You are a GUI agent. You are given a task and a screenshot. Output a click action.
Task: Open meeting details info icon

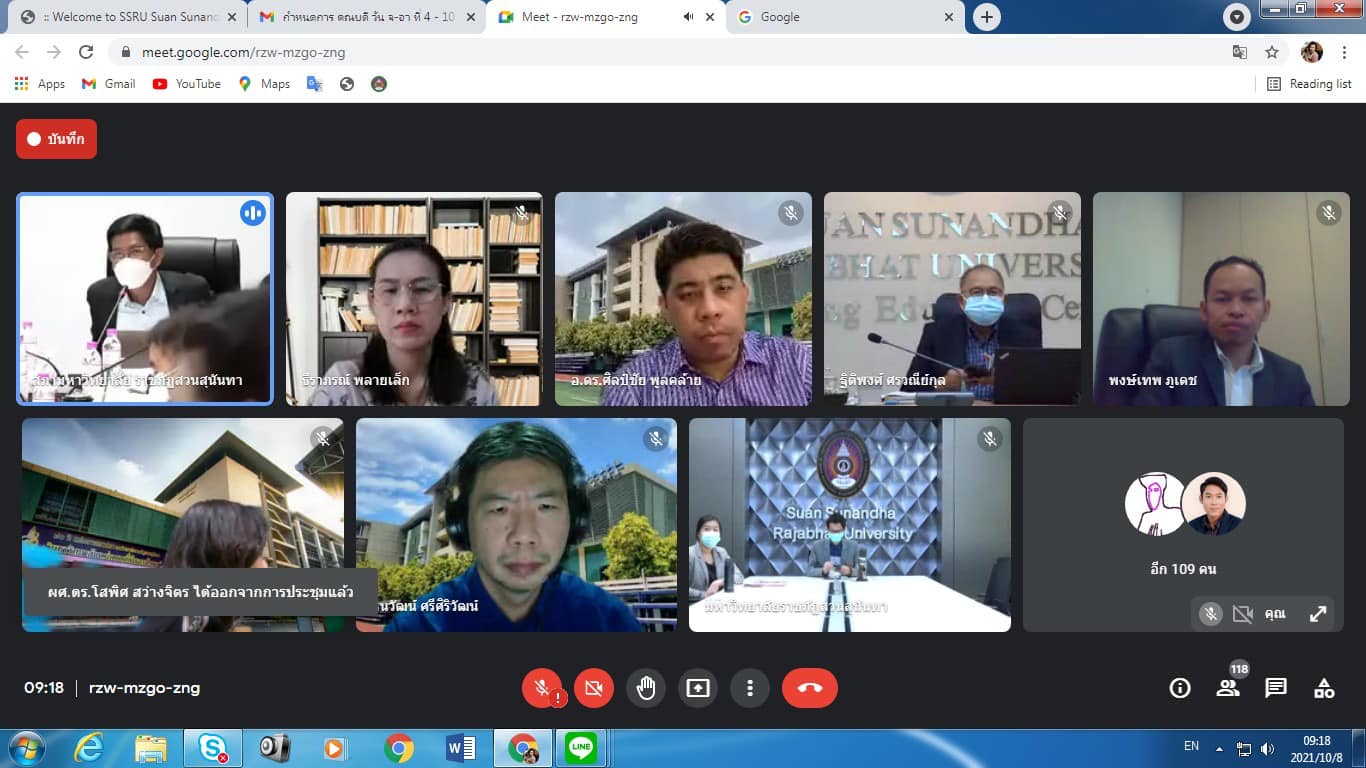[1180, 688]
